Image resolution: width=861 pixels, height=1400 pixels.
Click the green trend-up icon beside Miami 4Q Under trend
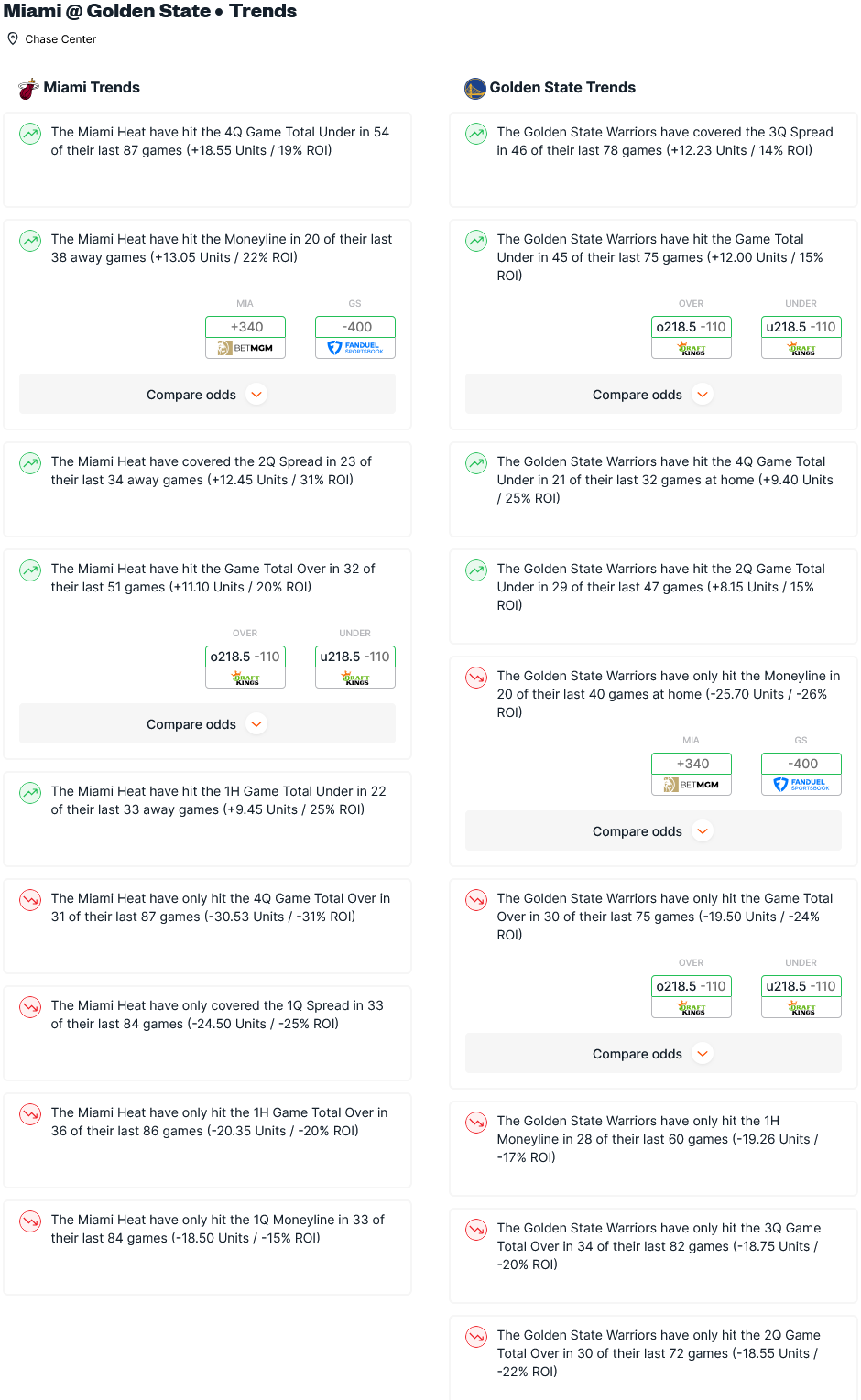[x=30, y=134]
